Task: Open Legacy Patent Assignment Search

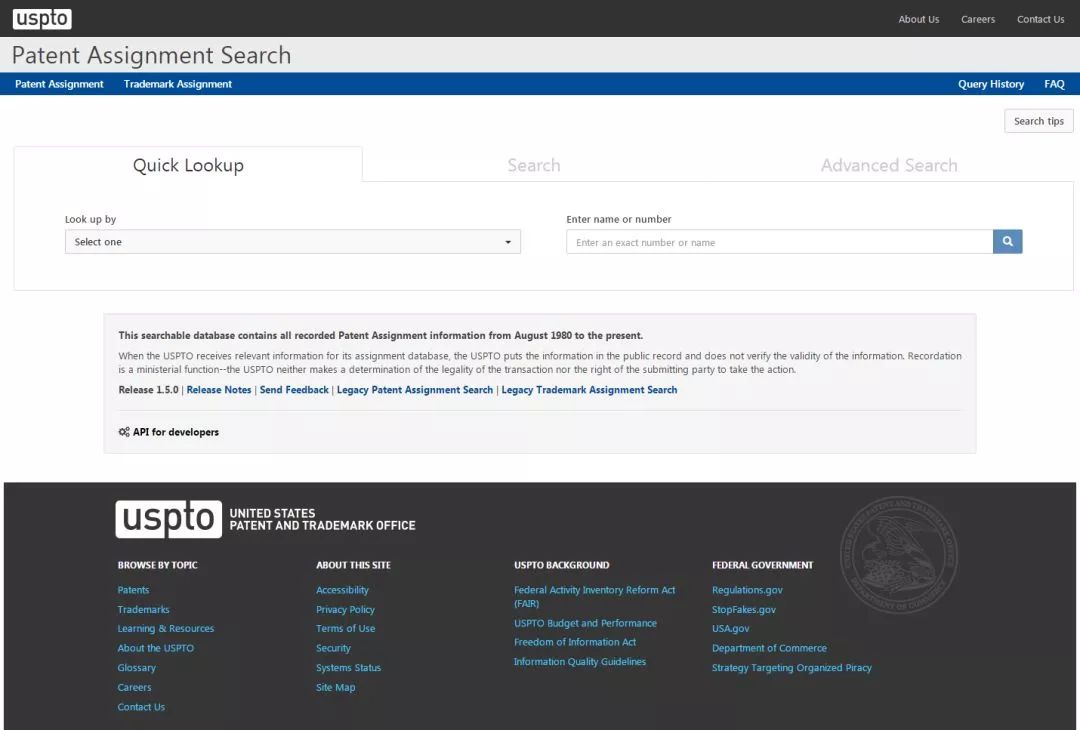Action: click(414, 390)
